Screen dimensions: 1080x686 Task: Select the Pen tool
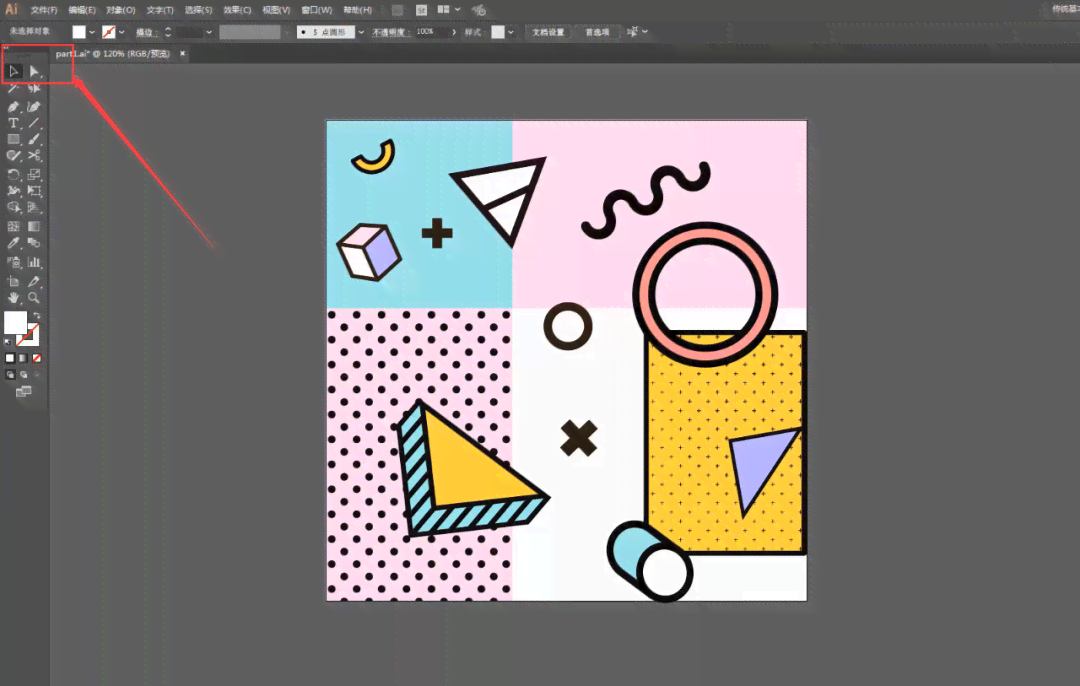pyautogui.click(x=13, y=106)
